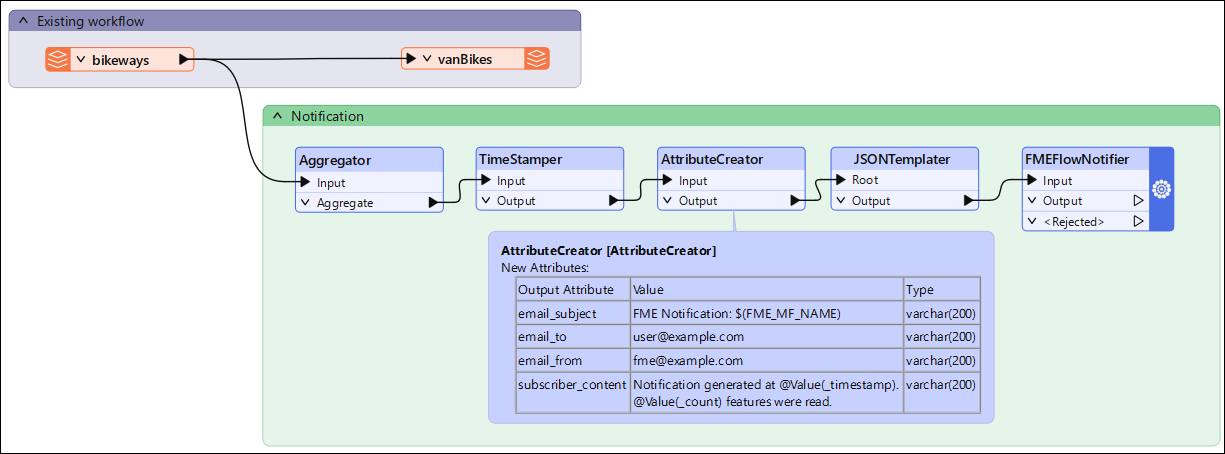Expand the TimeStamper Output port attributes
The width and height of the screenshot is (1225, 454).
click(485, 201)
